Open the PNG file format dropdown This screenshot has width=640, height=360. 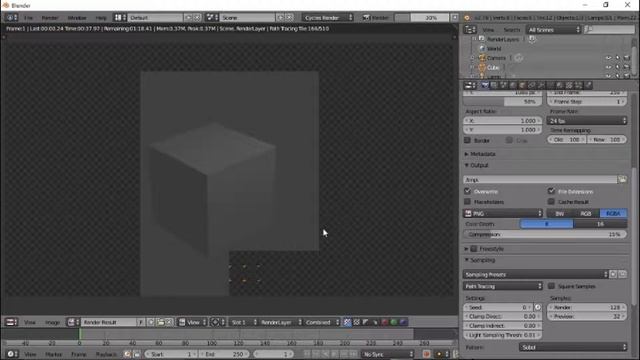pos(503,213)
